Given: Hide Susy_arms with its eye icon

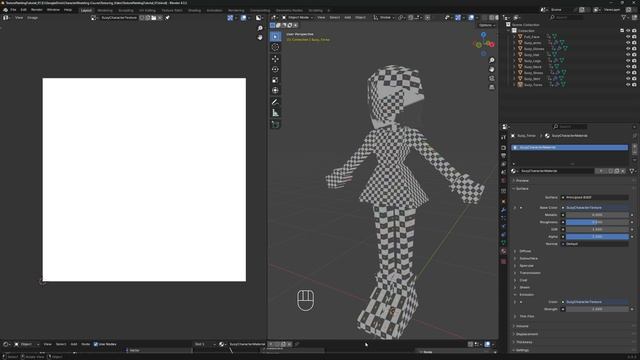Looking at the screenshot, I should (x=628, y=43).
